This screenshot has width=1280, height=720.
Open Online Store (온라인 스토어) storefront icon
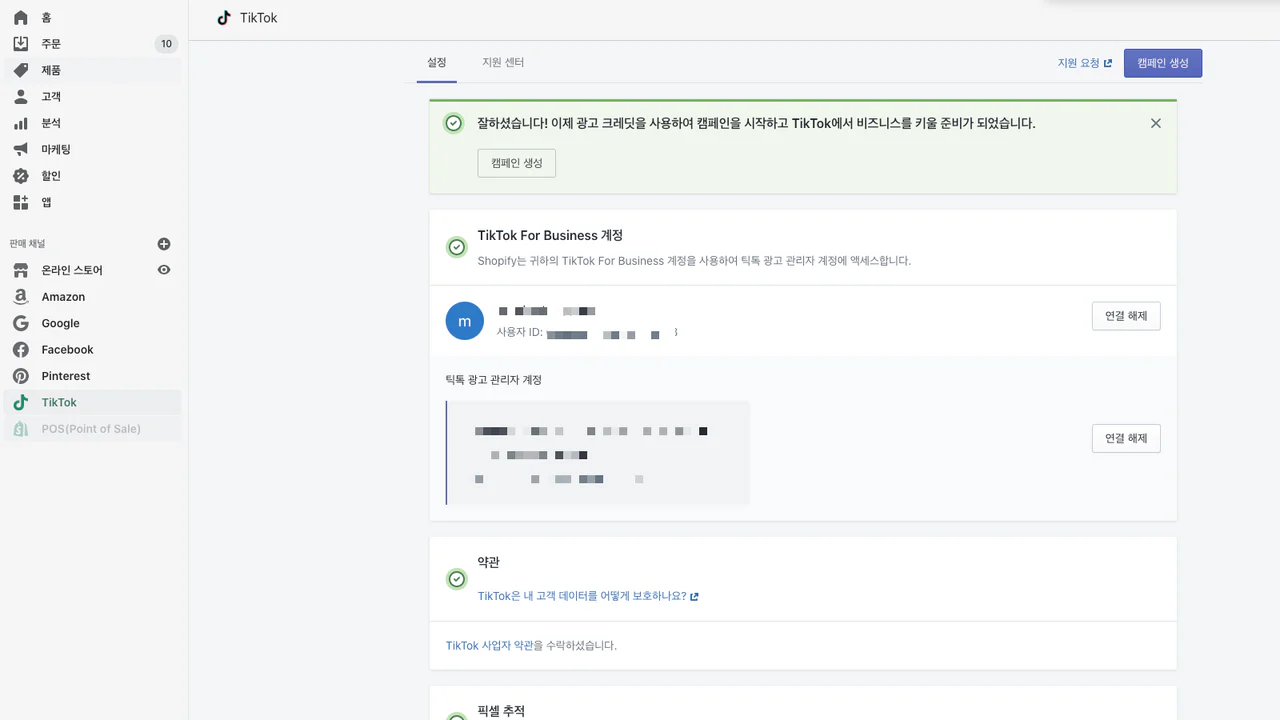click(x=21, y=270)
